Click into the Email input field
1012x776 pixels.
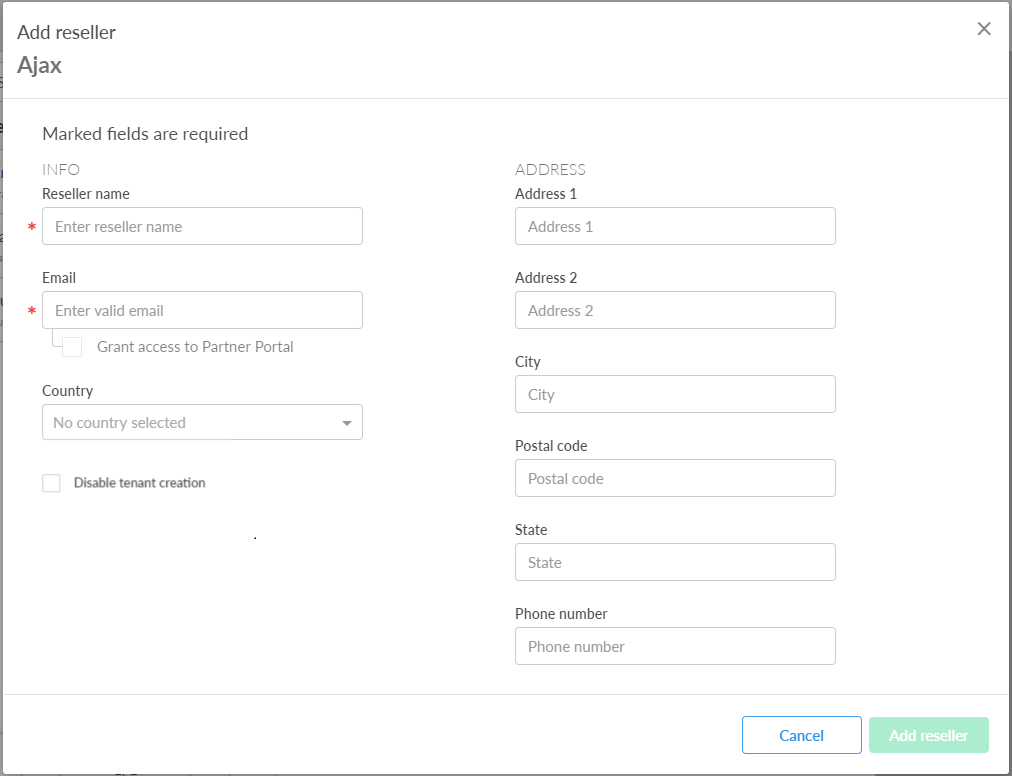pyautogui.click(x=202, y=311)
